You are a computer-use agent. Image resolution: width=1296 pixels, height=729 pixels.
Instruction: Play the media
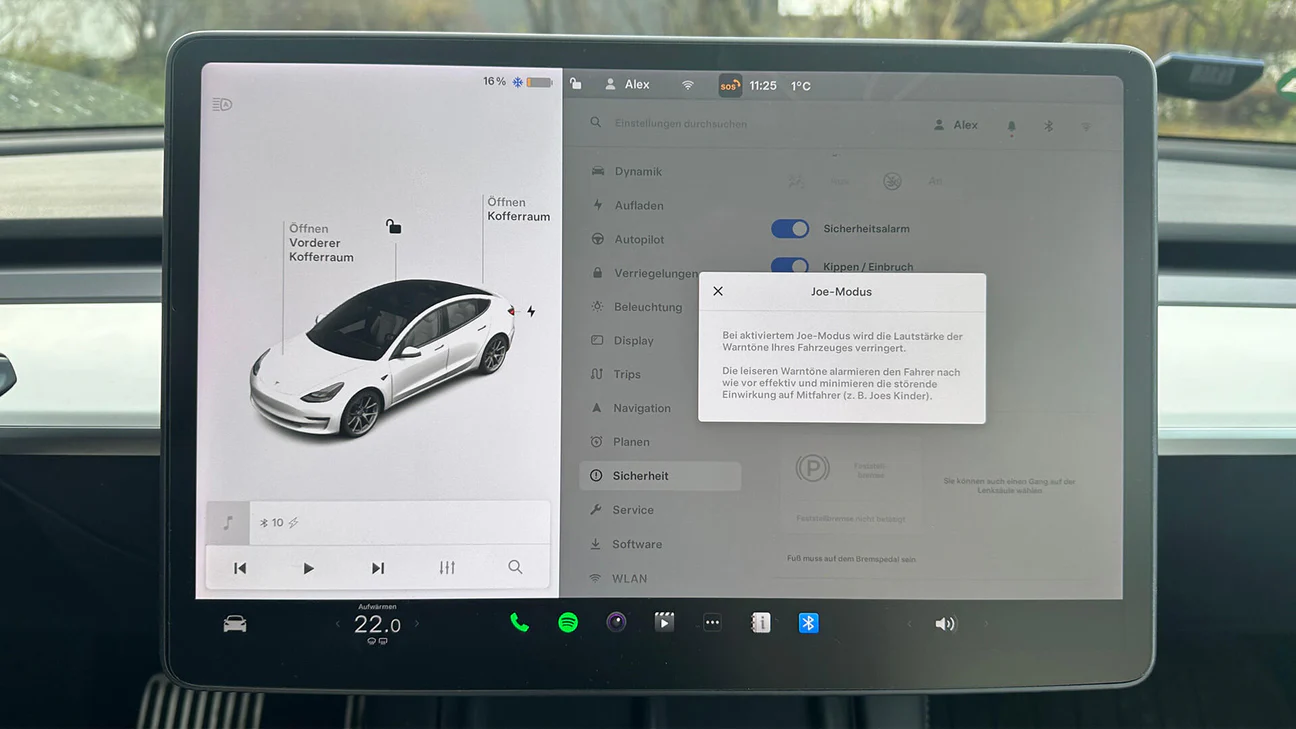(308, 568)
